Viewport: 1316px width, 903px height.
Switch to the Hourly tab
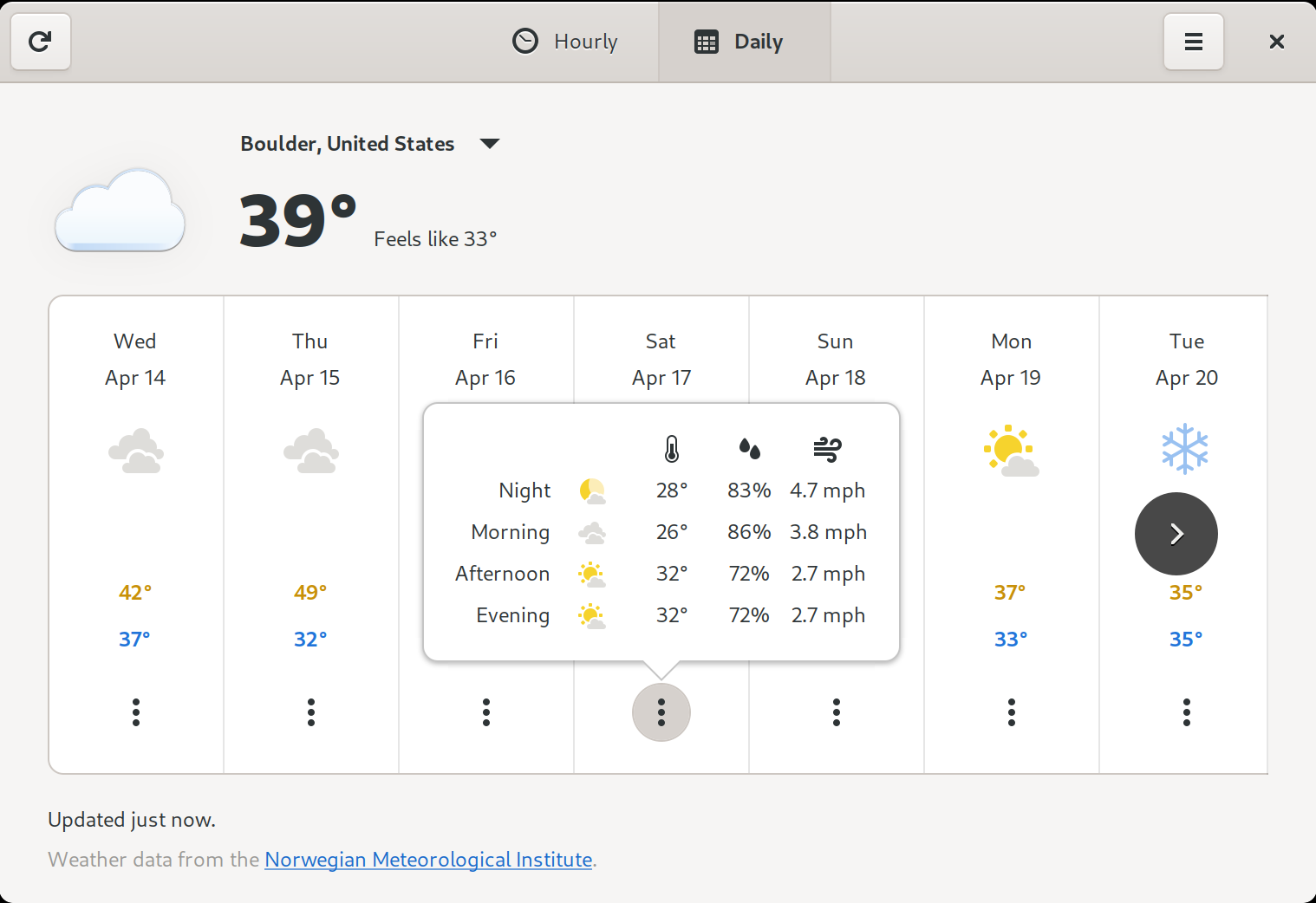click(564, 41)
